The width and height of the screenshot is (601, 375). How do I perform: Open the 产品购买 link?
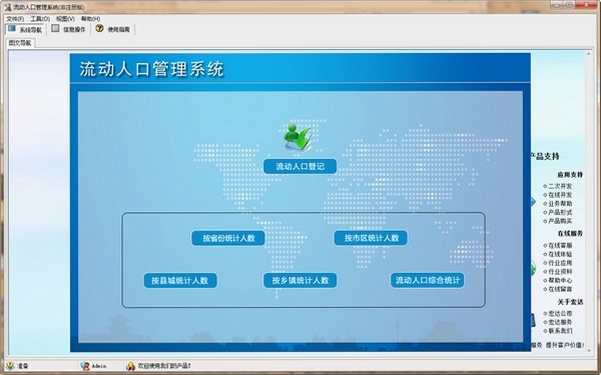coord(560,221)
